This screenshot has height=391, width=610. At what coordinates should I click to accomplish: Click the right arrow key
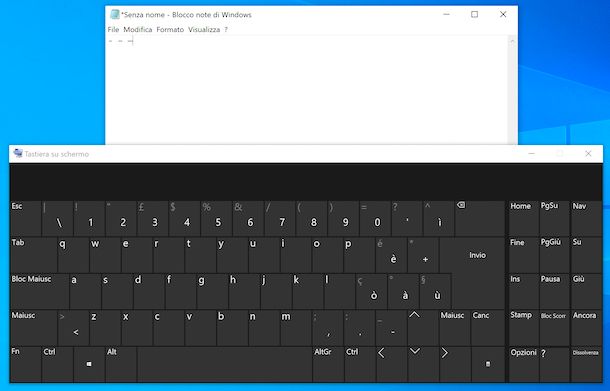coord(454,364)
